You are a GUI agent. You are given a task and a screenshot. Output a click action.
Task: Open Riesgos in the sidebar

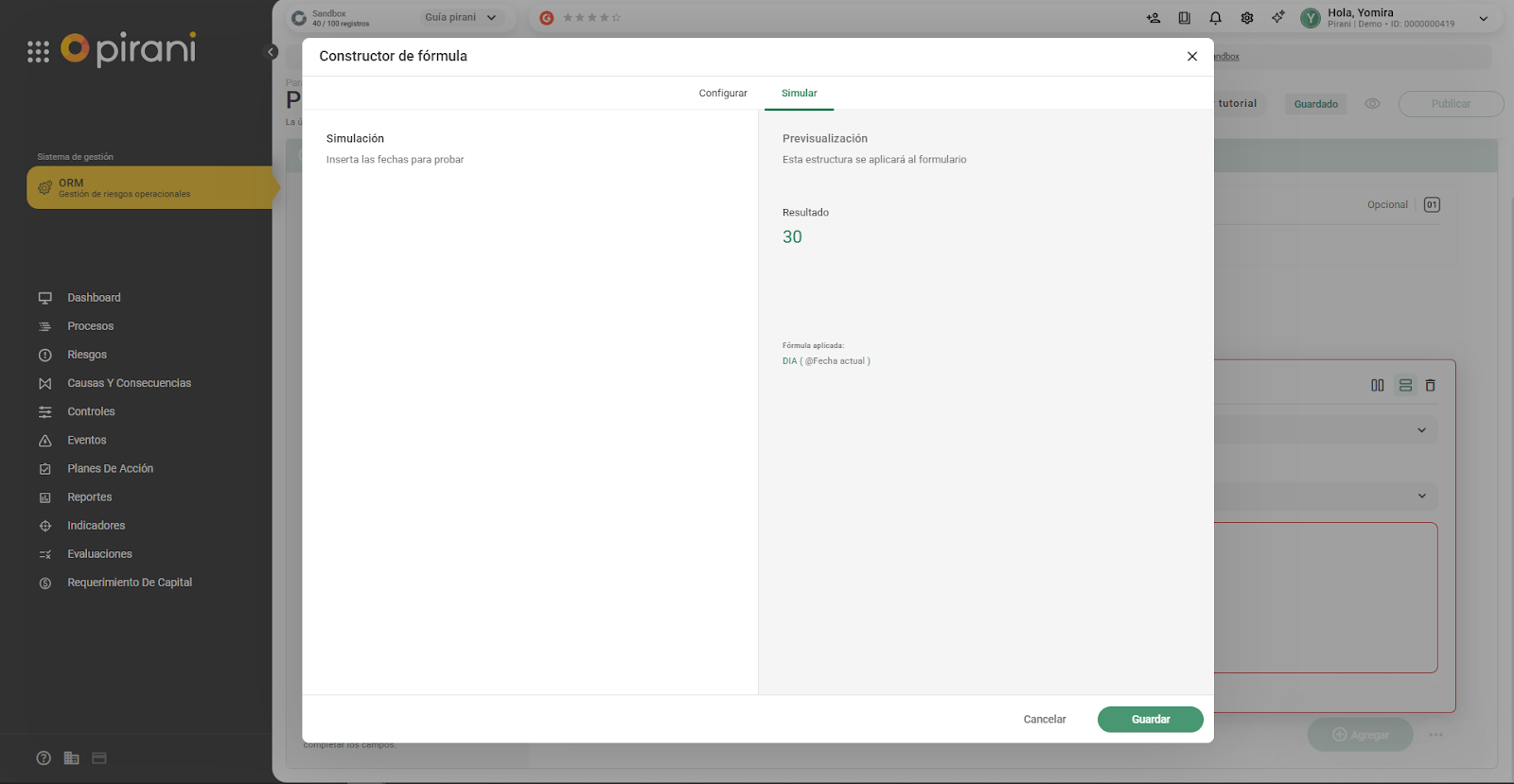click(x=87, y=355)
